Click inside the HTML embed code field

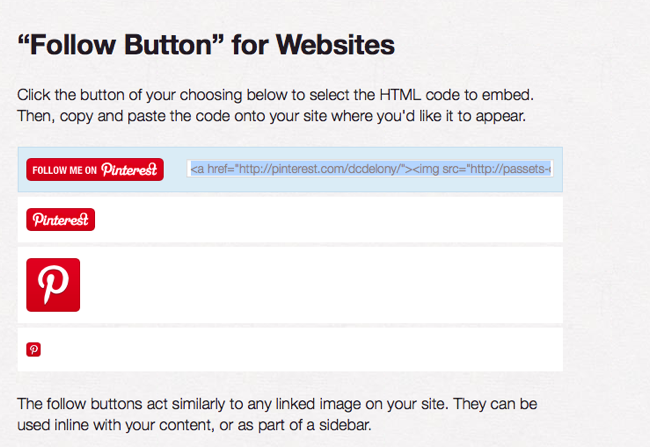370,169
